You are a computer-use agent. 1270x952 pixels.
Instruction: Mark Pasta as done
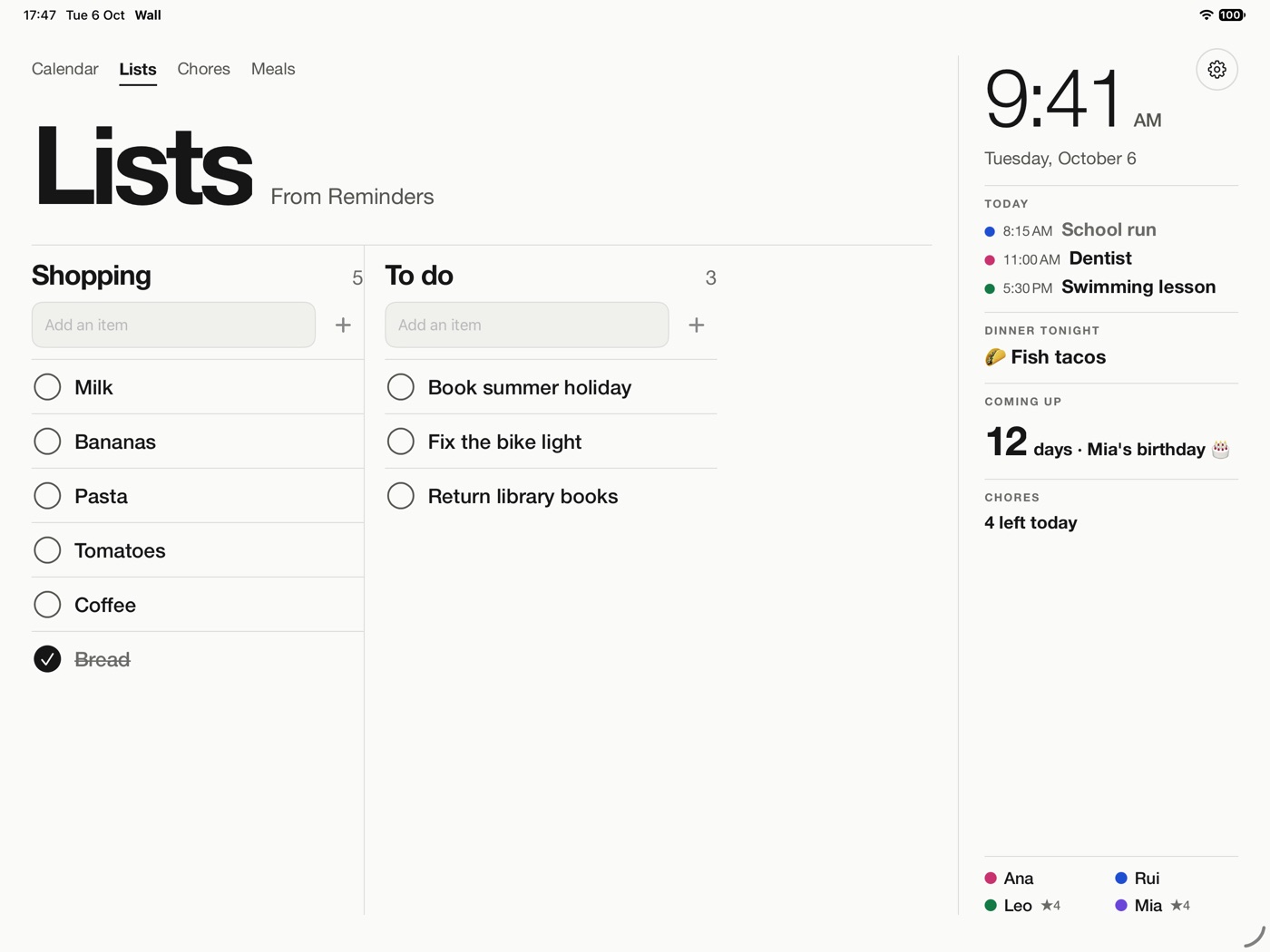47,496
